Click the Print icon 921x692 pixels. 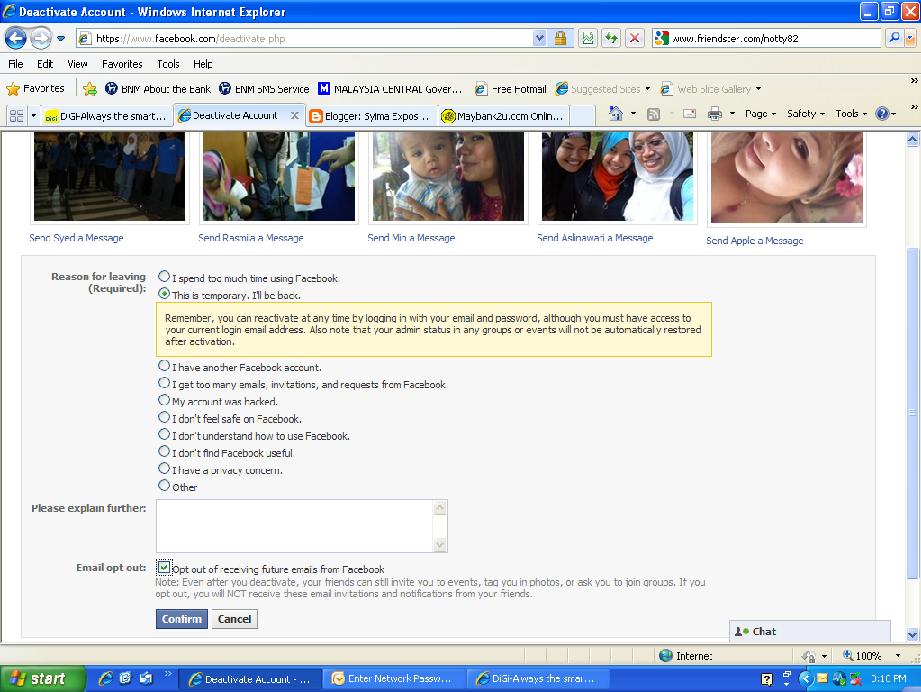coord(714,113)
